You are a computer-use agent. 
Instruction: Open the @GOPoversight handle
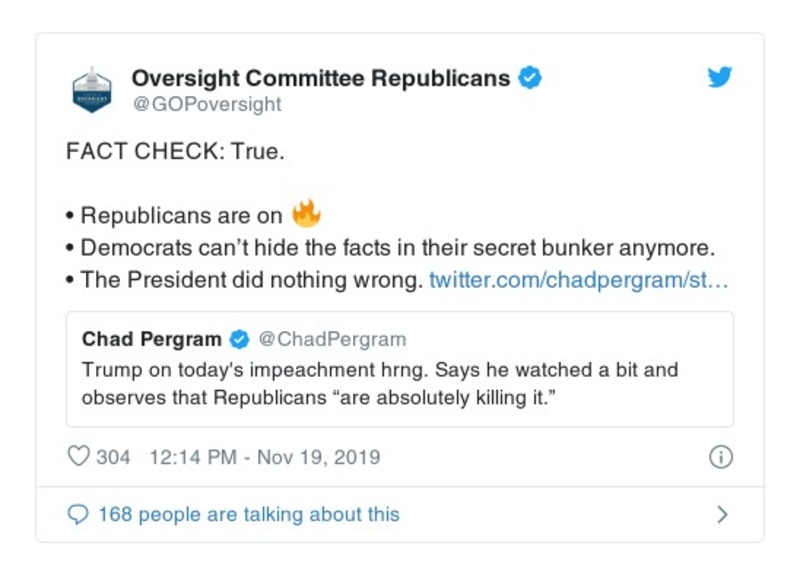[207, 104]
